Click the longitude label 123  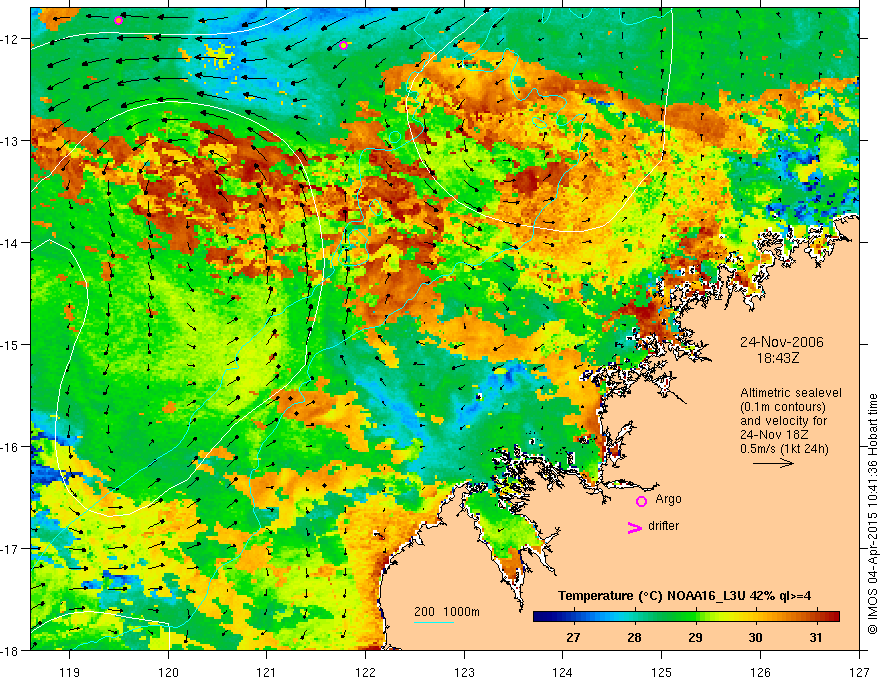(464, 672)
